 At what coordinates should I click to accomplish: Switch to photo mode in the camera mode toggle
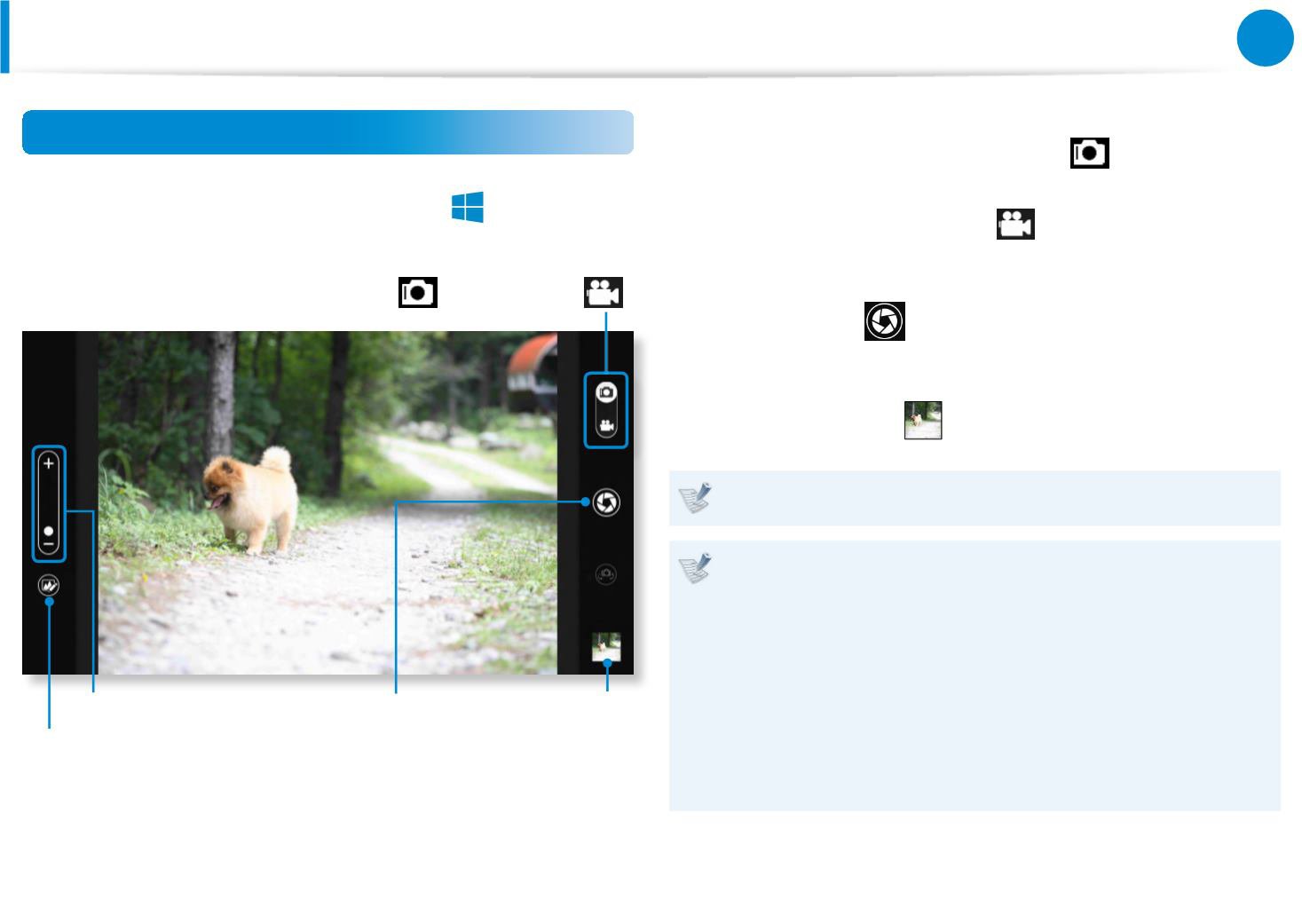click(x=606, y=392)
